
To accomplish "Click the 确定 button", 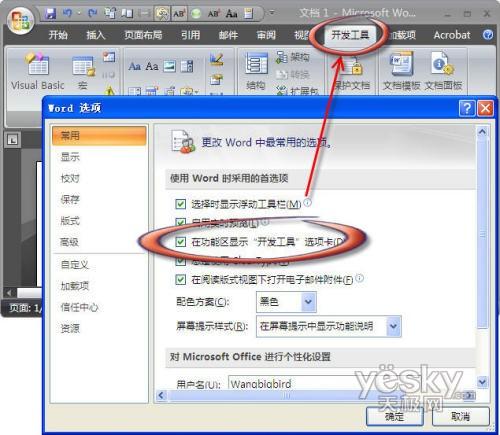I will [395, 416].
